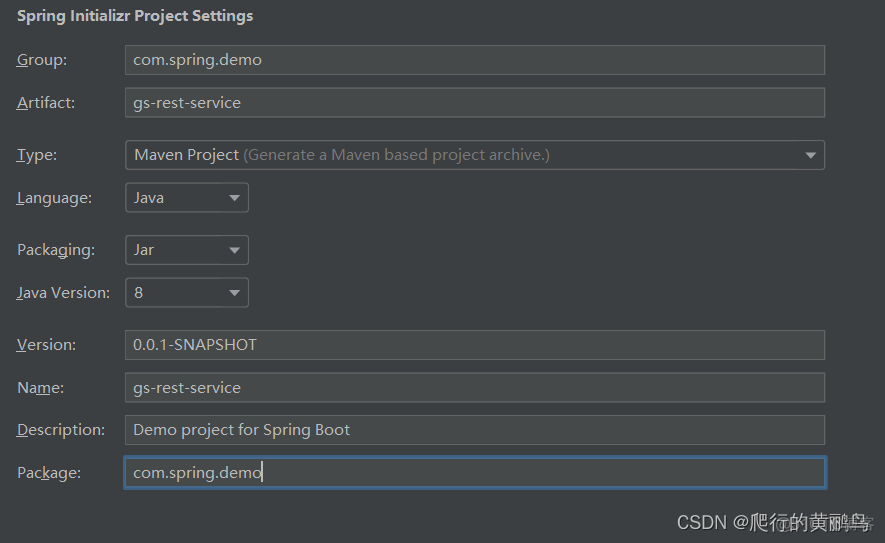This screenshot has height=543, width=885.
Task: Click the "Package:" label
Action: [x=49, y=473]
